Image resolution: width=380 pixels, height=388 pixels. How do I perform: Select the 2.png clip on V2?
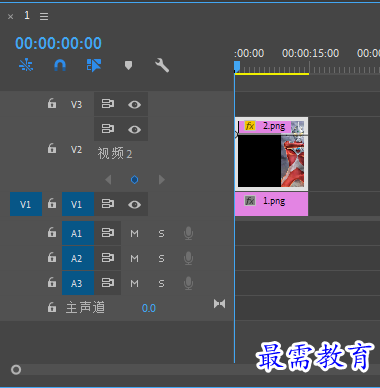[271, 154]
